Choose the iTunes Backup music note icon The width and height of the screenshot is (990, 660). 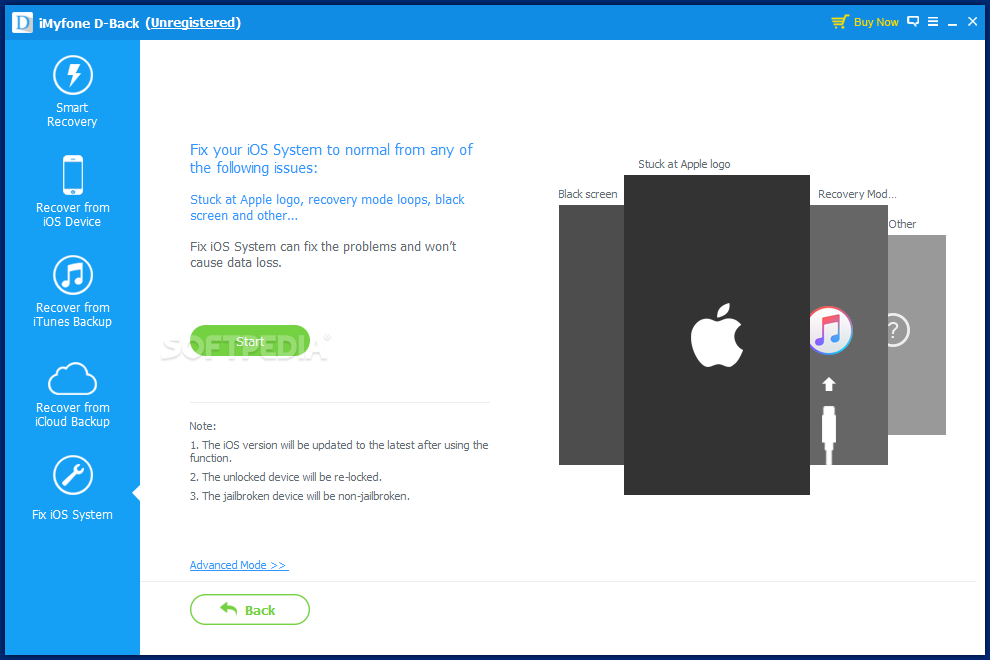click(x=73, y=275)
